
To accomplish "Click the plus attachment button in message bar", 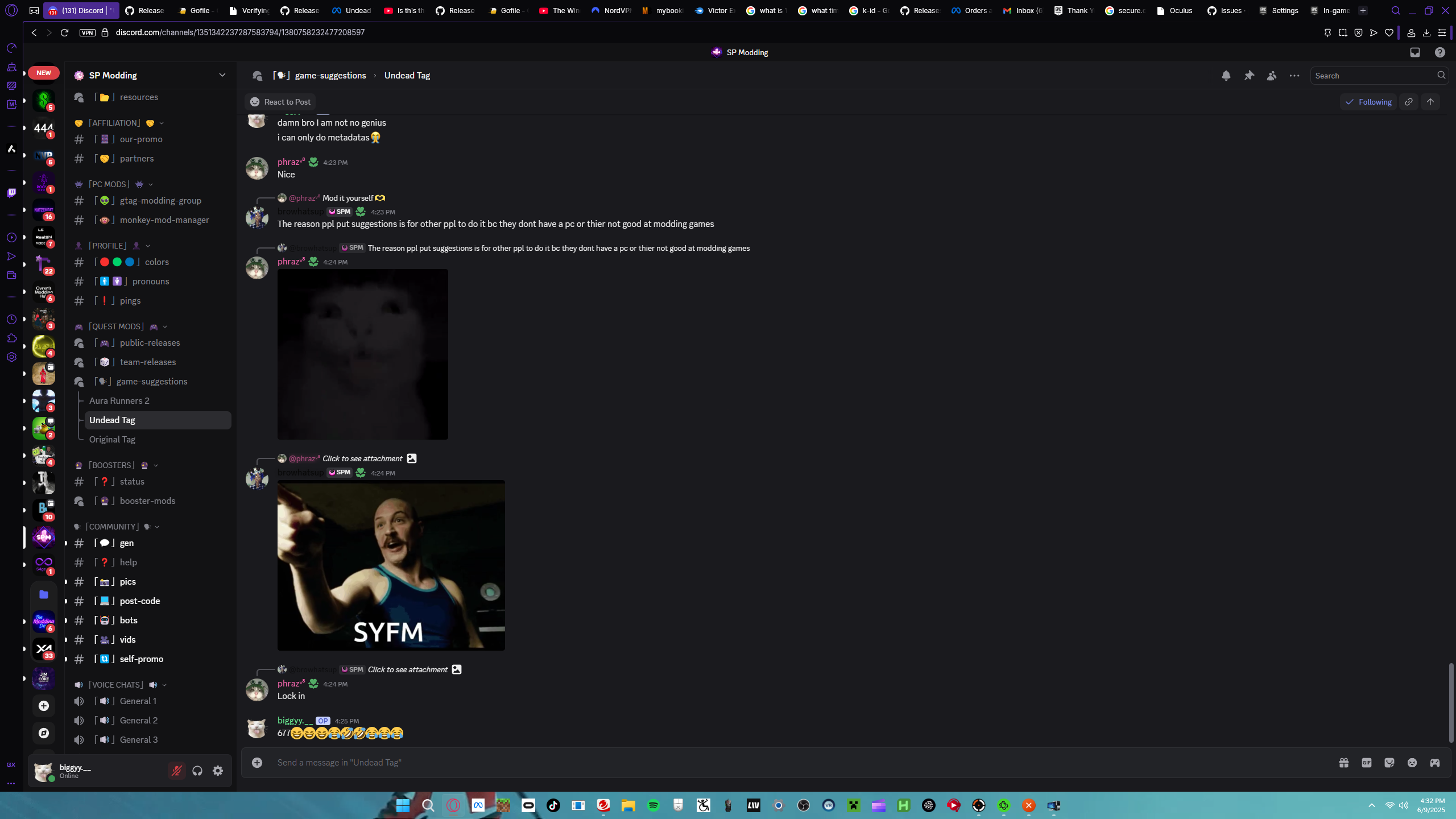I will pyautogui.click(x=257, y=763).
